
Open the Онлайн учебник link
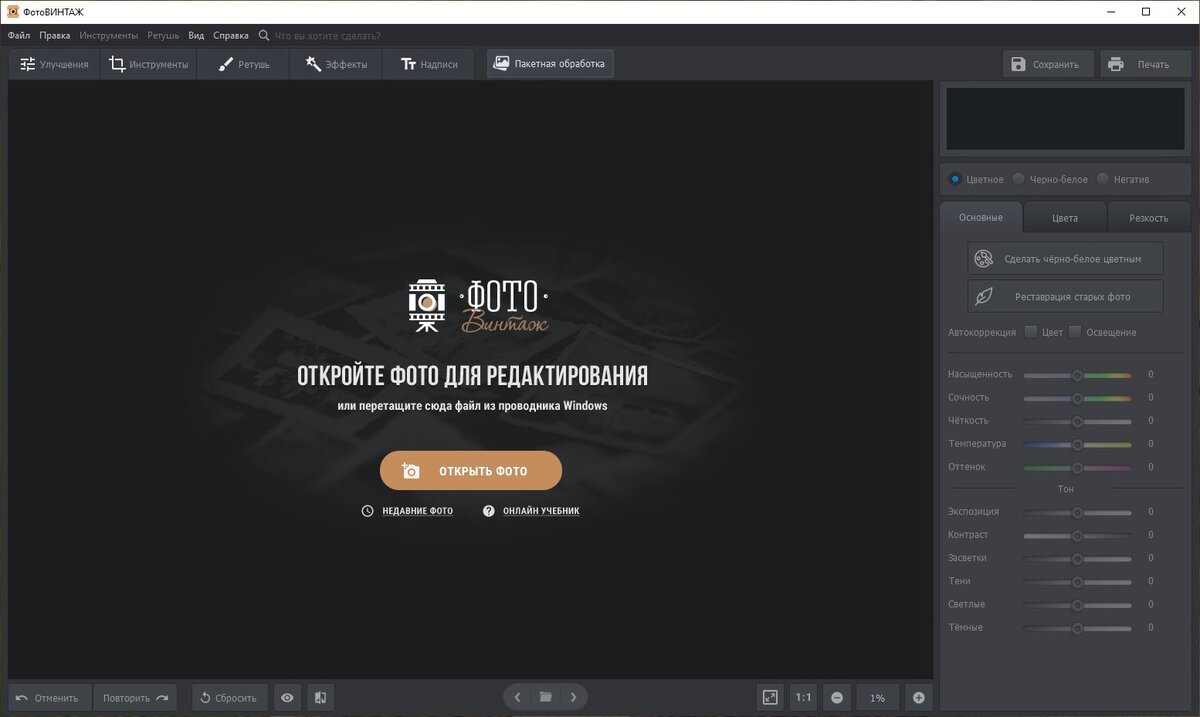tap(531, 511)
